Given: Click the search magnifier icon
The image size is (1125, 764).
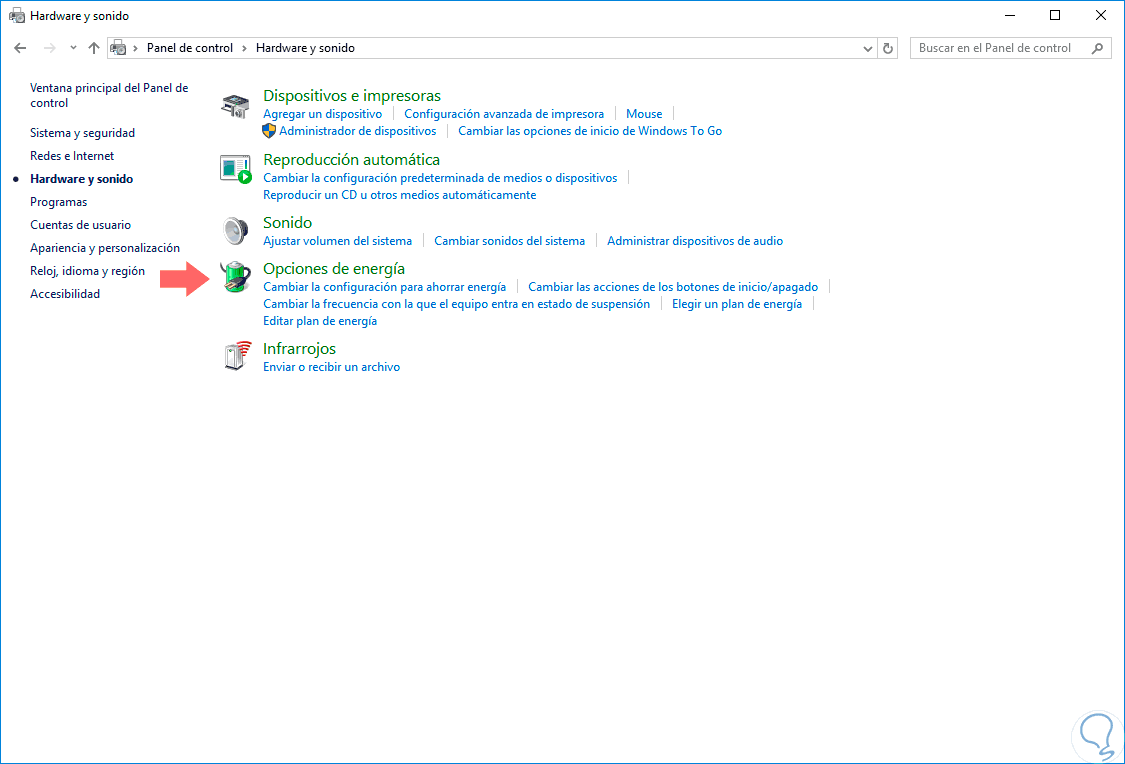Looking at the screenshot, I should coord(1097,48).
